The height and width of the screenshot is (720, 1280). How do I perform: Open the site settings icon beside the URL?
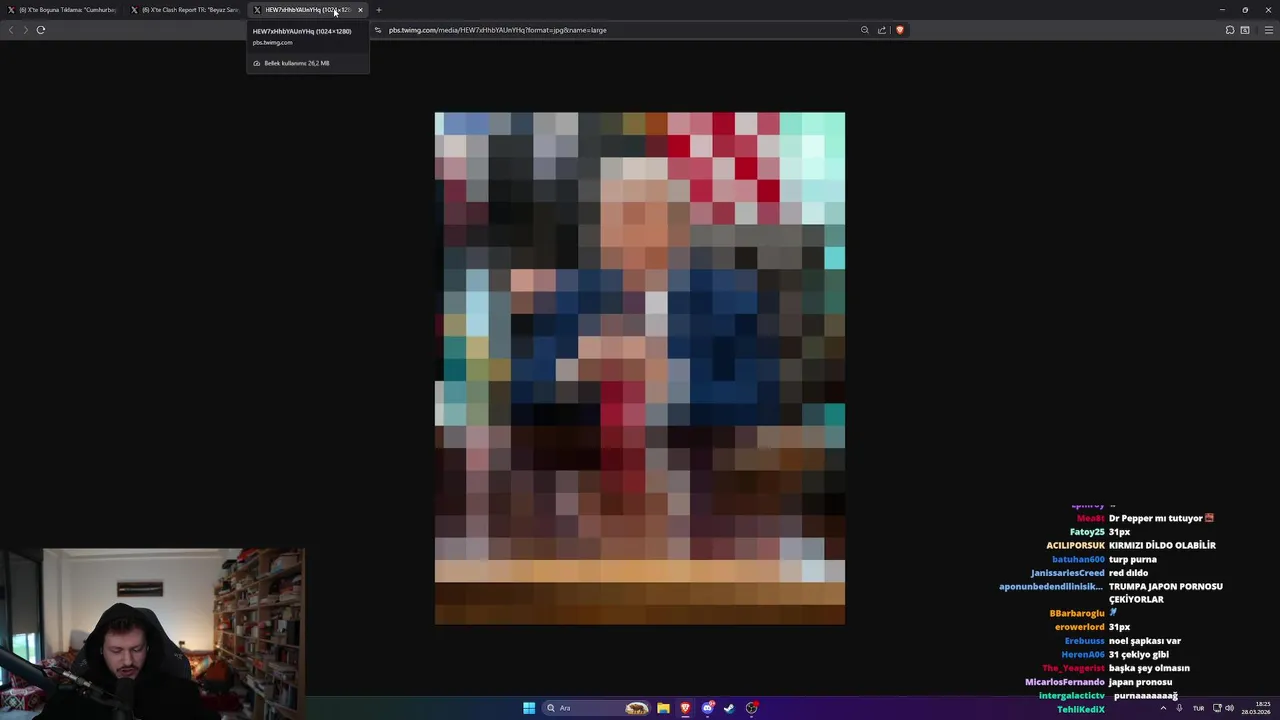378,30
